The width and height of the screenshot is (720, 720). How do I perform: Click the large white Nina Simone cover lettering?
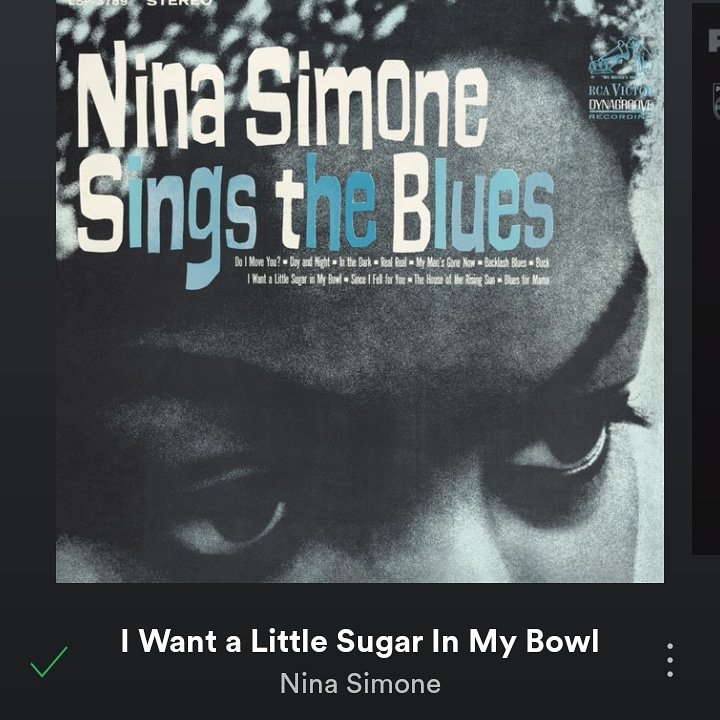click(282, 96)
